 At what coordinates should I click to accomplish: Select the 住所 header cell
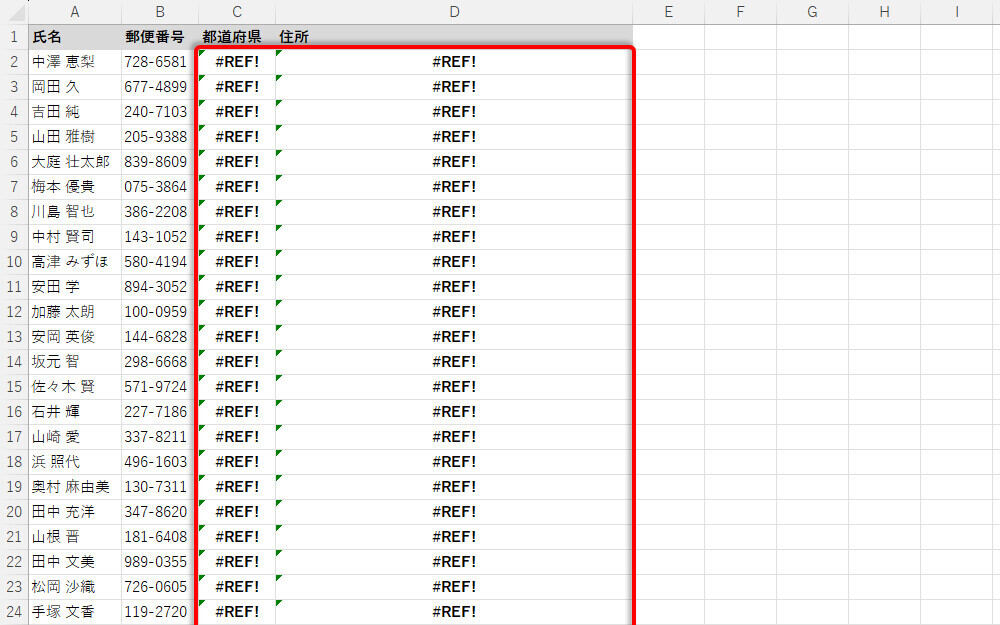(x=454, y=37)
